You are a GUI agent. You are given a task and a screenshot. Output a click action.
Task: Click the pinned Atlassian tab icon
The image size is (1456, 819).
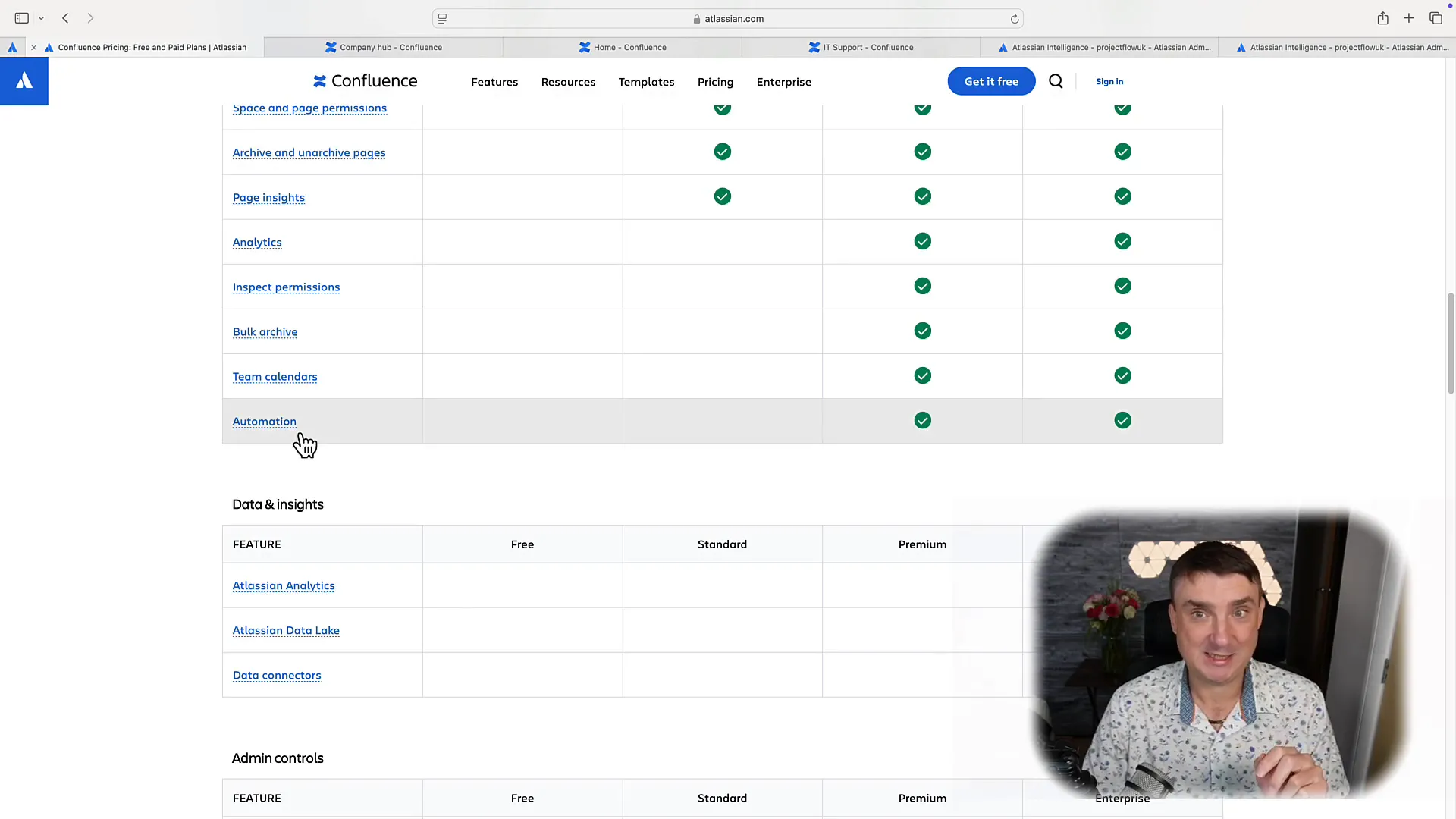tap(12, 47)
